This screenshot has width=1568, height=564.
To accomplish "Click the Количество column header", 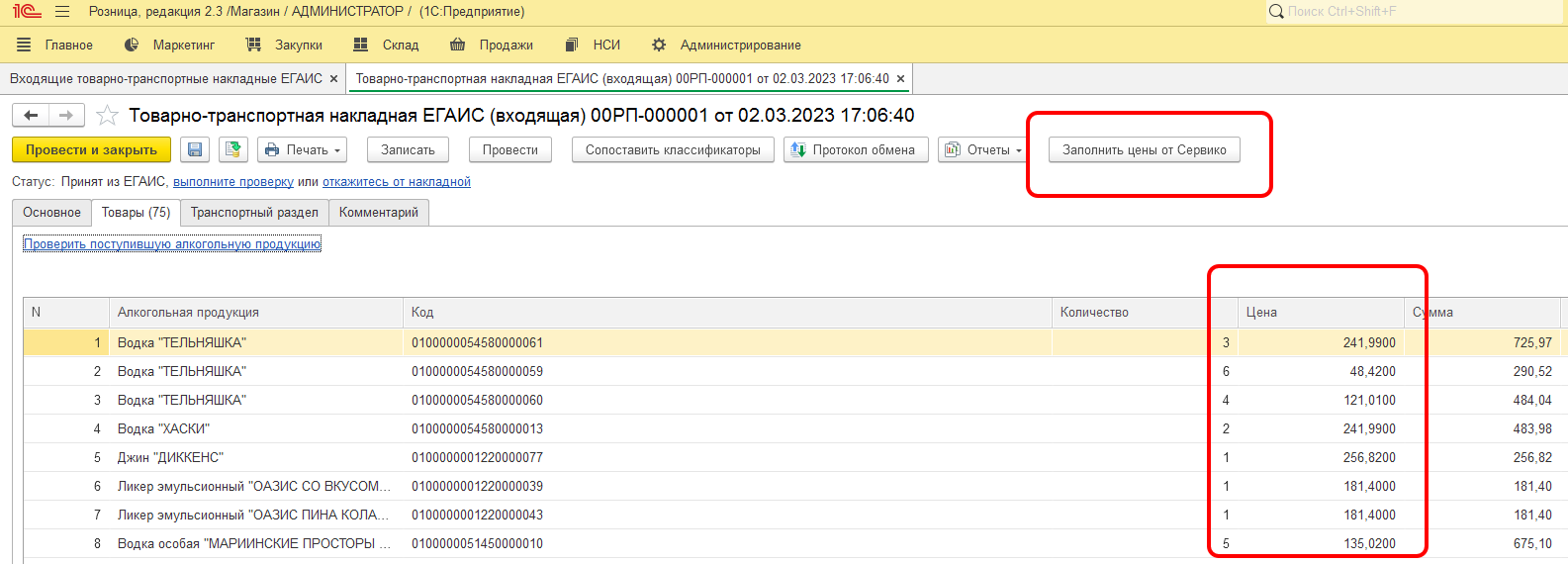I will 1145,313.
